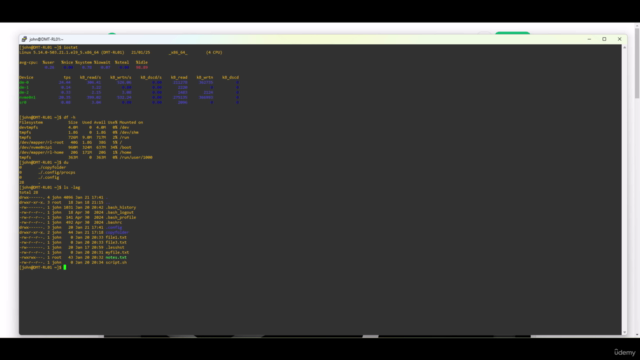Viewport: 640px width, 360px height.
Task: Click '/dev/mapper/rl-root' filesystem entry
Action: [41, 142]
